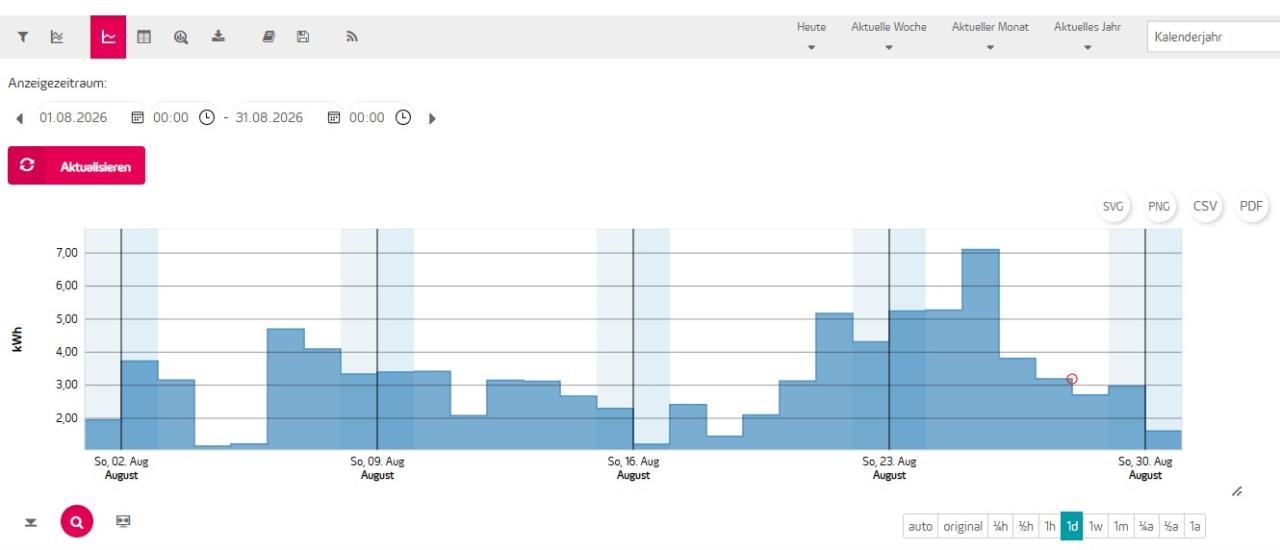The image size is (1280, 550).
Task: Click the download icon in the toolbar
Action: (218, 37)
